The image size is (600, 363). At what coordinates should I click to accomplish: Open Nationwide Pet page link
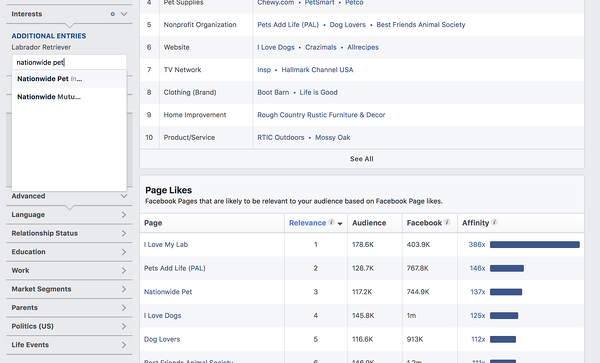coord(168,292)
